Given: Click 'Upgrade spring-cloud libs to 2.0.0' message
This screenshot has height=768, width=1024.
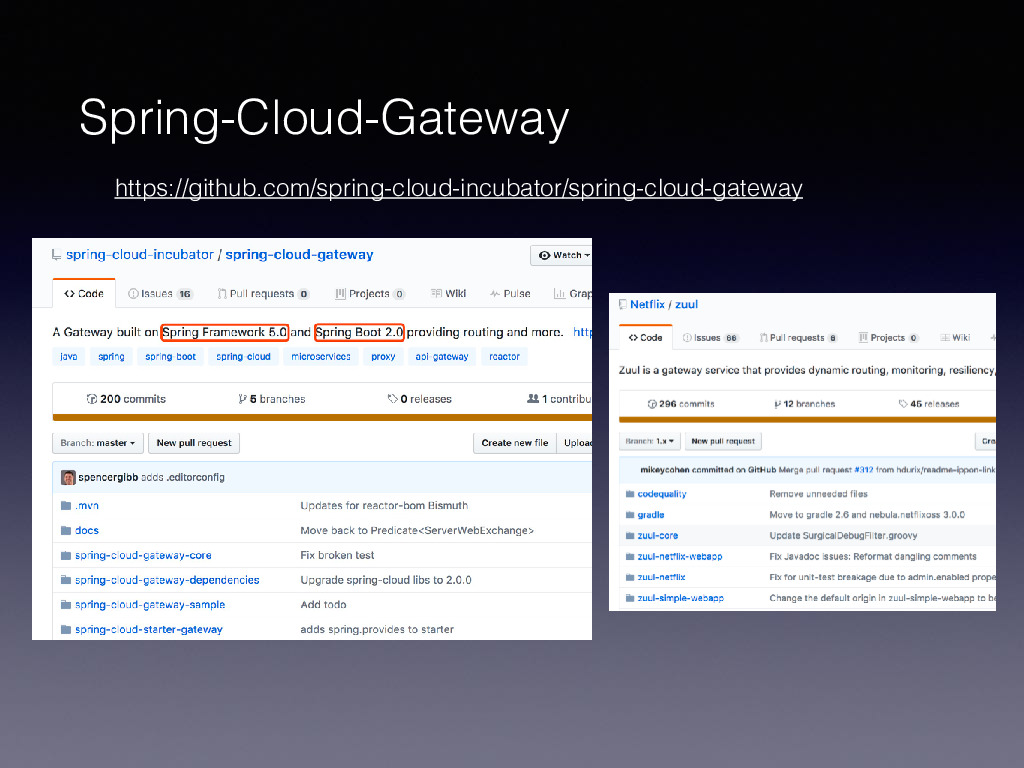Looking at the screenshot, I should click(x=386, y=580).
